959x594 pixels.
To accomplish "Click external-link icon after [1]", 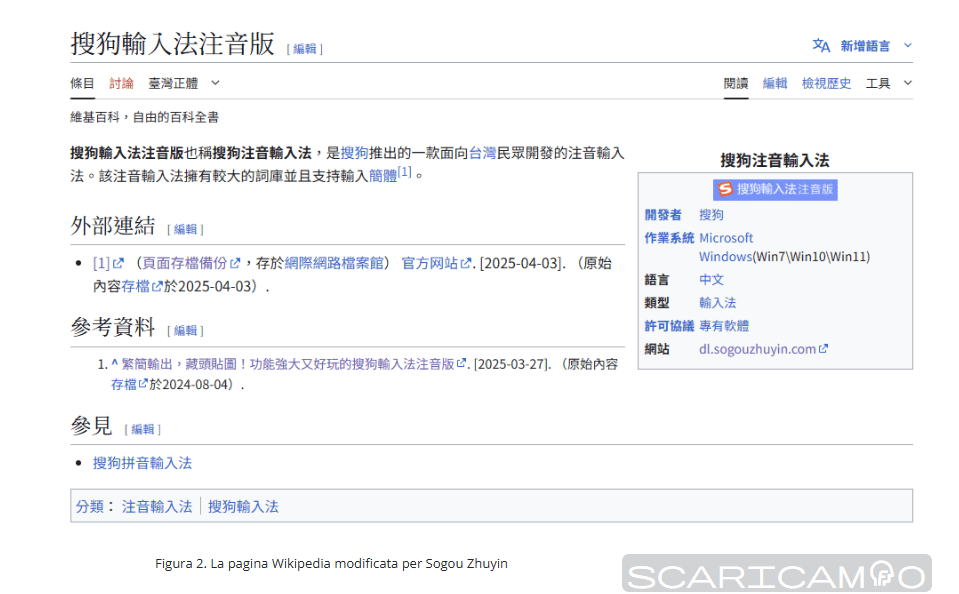I will [118, 263].
